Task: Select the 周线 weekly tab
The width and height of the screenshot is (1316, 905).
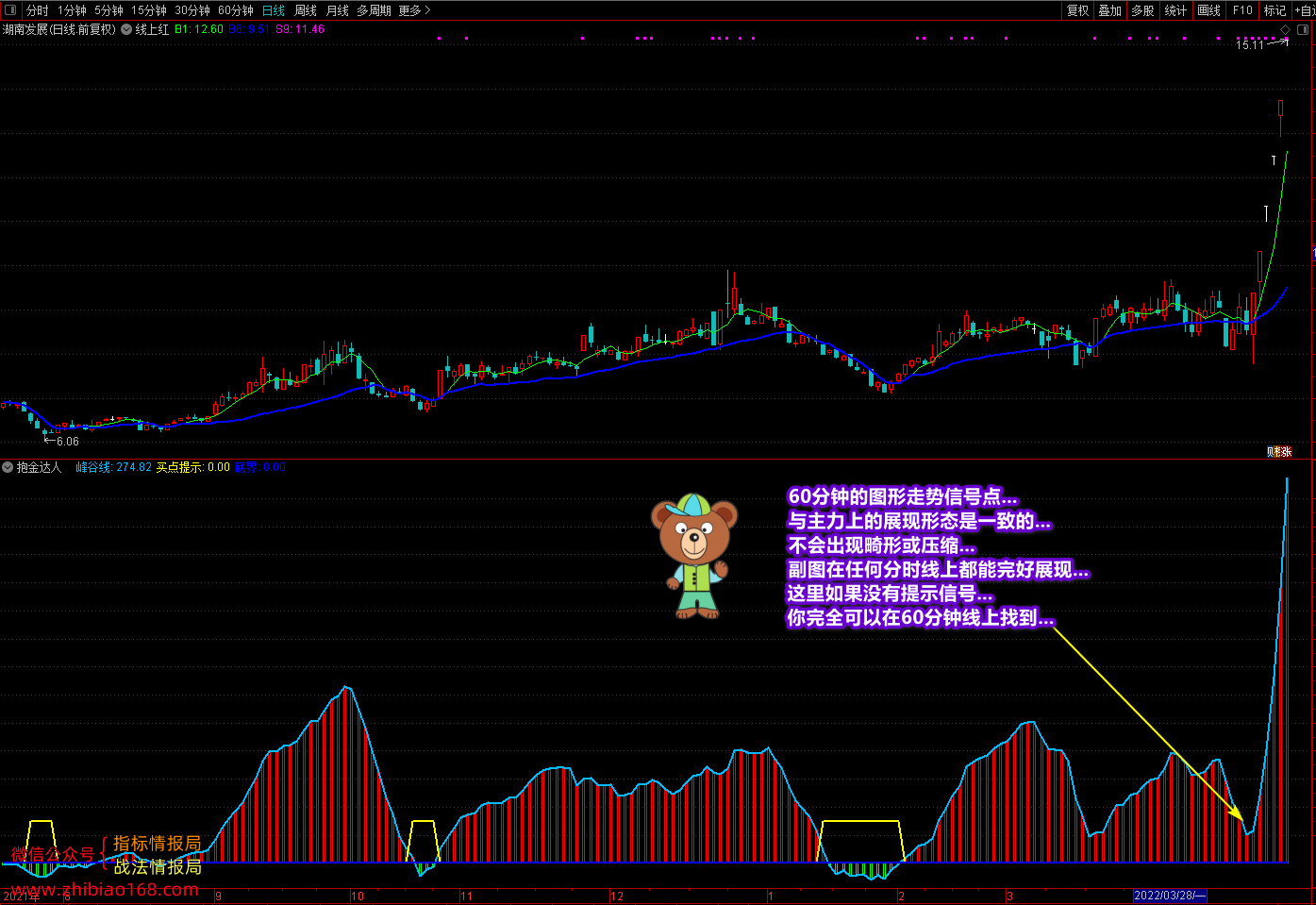Action: tap(306, 10)
